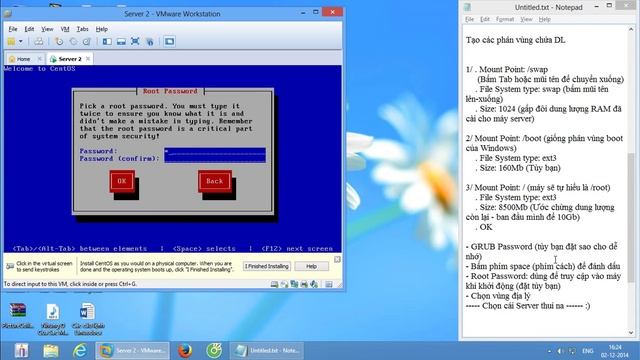The width and height of the screenshot is (640, 360).
Task: Open the File menu in Notepad
Action: [x=469, y=19]
